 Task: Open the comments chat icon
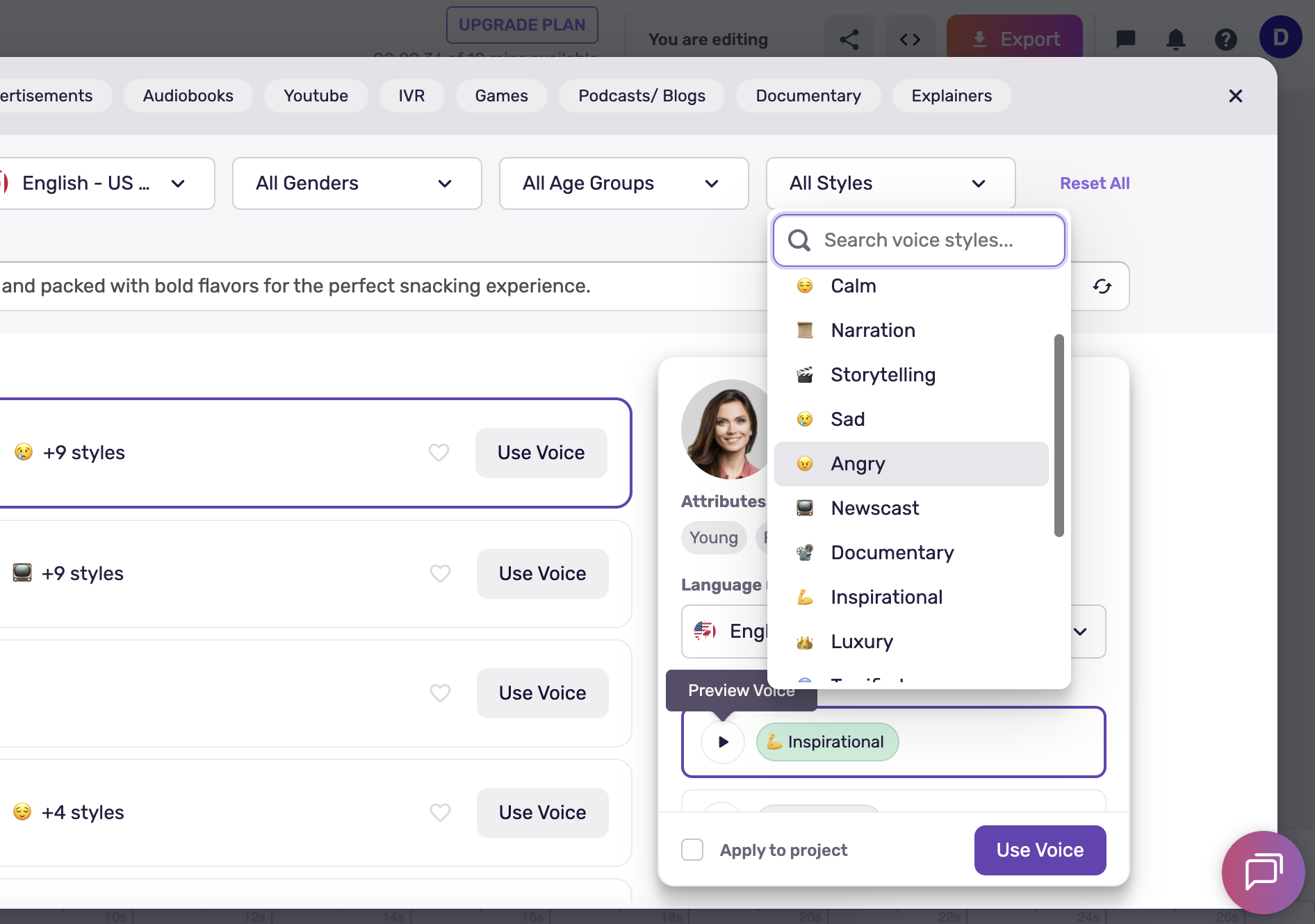pyautogui.click(x=1125, y=40)
